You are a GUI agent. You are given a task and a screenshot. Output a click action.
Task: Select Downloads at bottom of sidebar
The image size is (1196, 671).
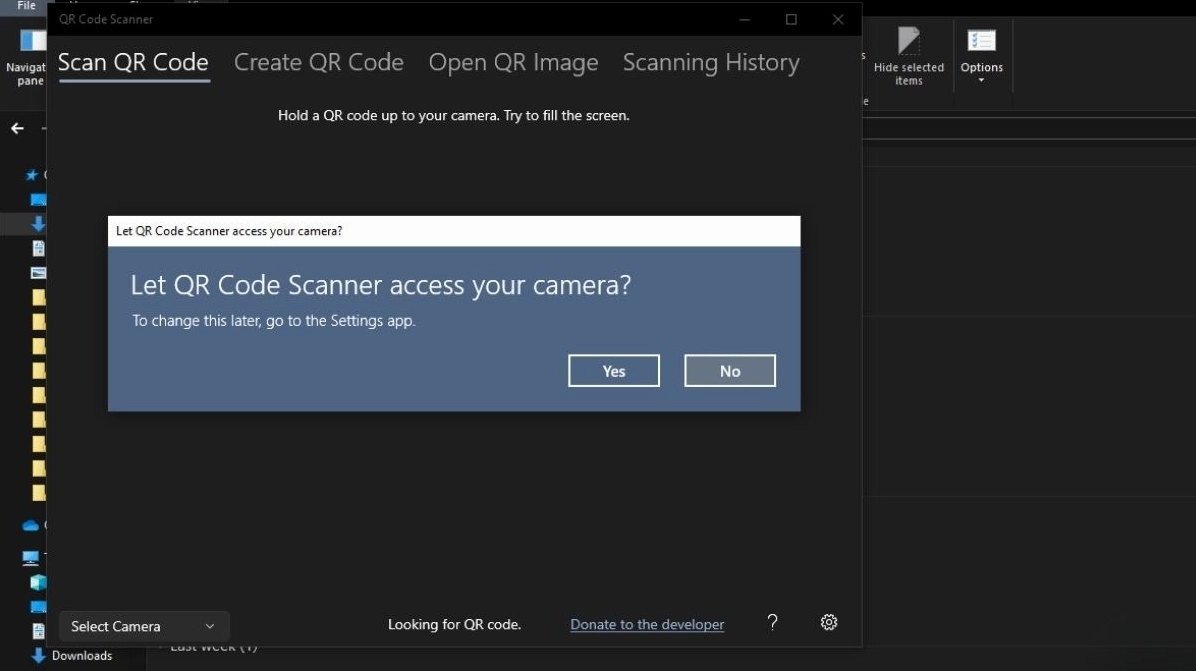pos(81,656)
